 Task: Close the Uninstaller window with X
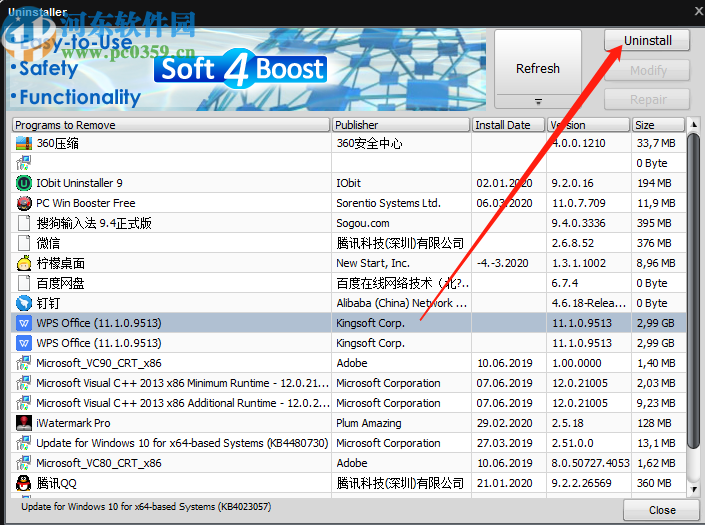click(x=698, y=11)
